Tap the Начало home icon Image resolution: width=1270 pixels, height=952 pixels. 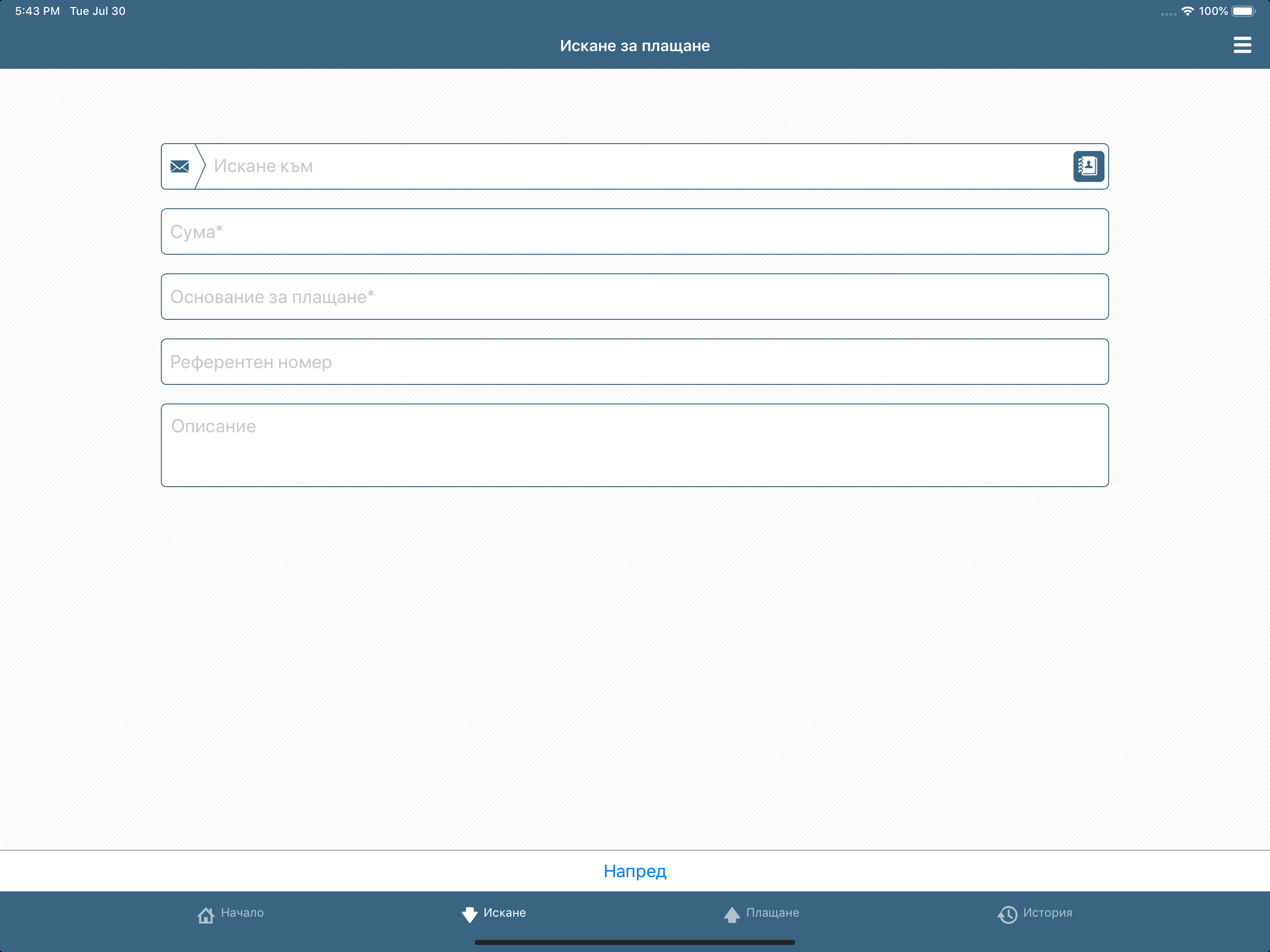point(205,915)
